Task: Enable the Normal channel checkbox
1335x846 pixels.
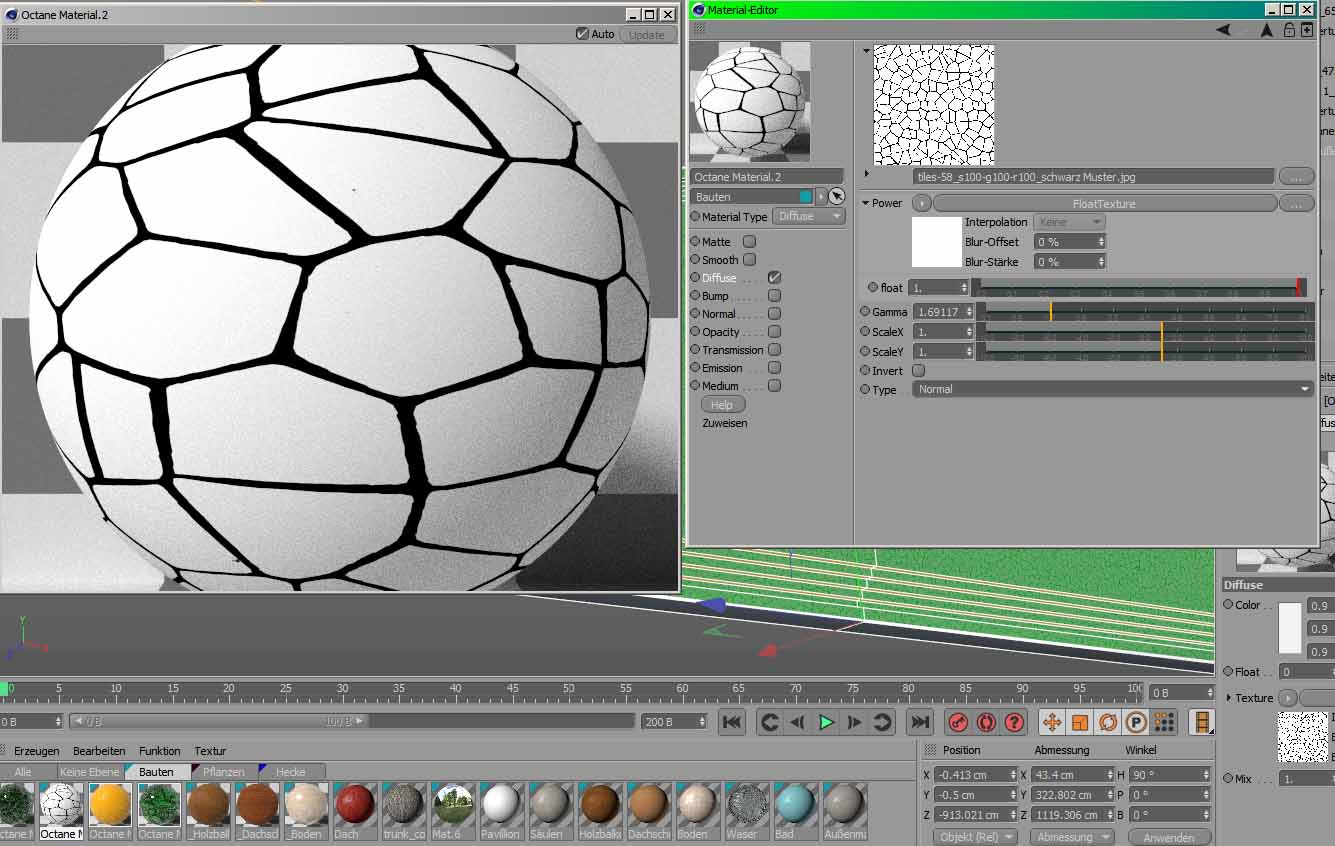Action: coord(774,314)
